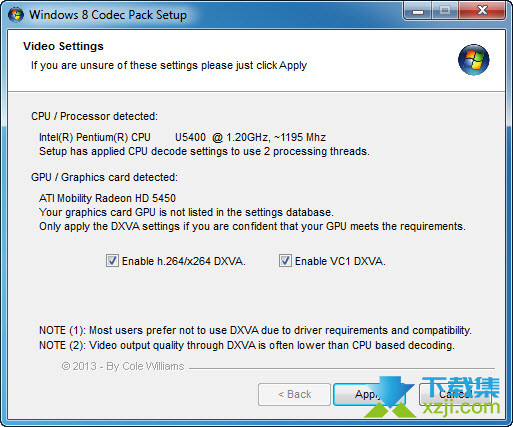Image resolution: width=513 pixels, height=427 pixels.
Task: Click the 'Windows 8 Codec Pack Setup' title text
Action: [108, 15]
